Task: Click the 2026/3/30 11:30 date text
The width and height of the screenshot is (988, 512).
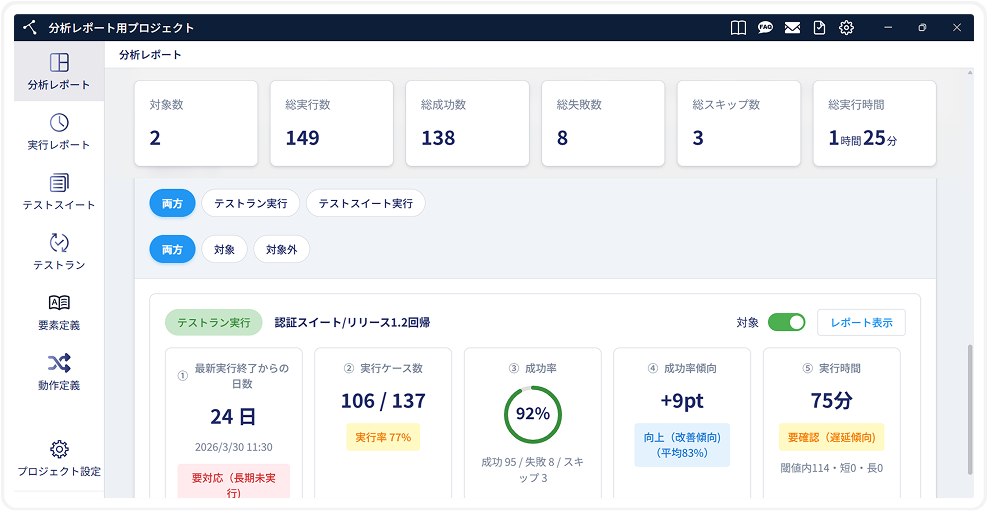Action: [x=234, y=447]
